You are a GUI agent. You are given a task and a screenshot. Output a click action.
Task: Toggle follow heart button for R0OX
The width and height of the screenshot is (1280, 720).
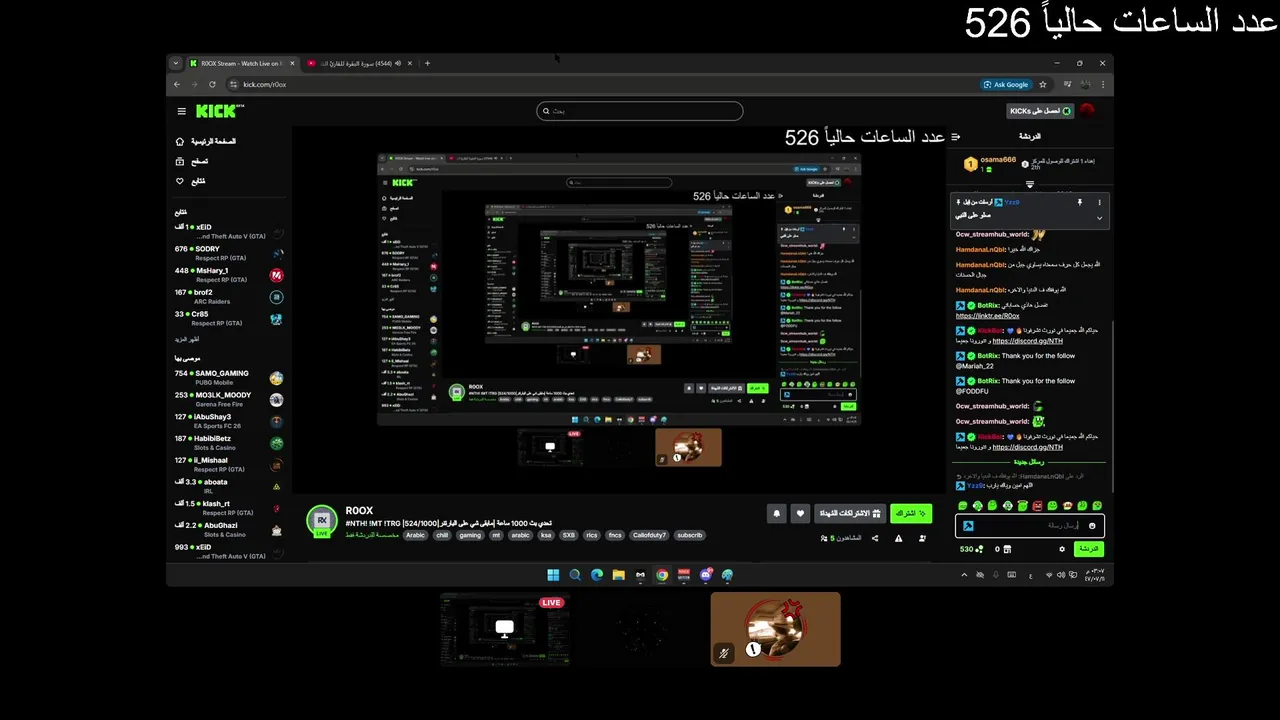[800, 513]
